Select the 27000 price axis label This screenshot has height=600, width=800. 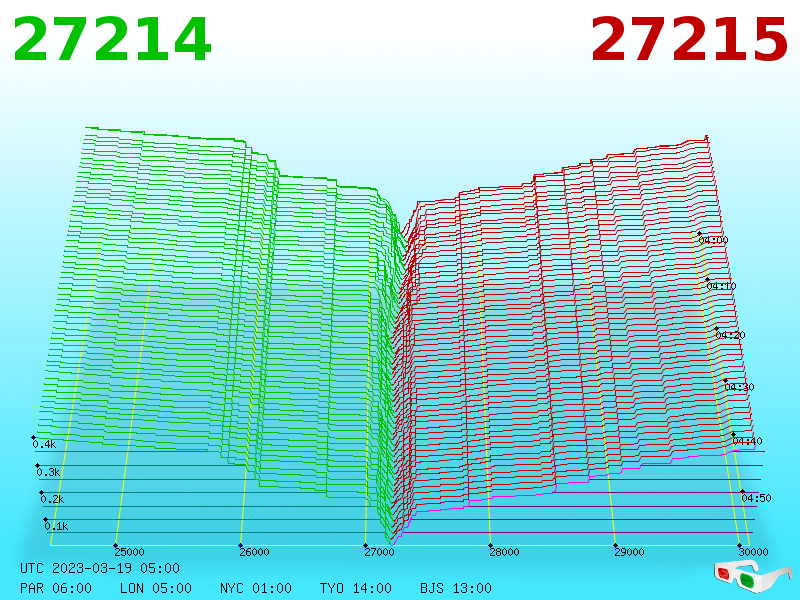coord(379,552)
